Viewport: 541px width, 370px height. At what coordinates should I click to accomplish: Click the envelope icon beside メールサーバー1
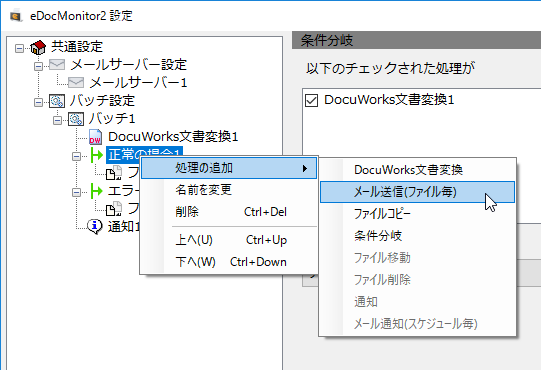click(76, 82)
